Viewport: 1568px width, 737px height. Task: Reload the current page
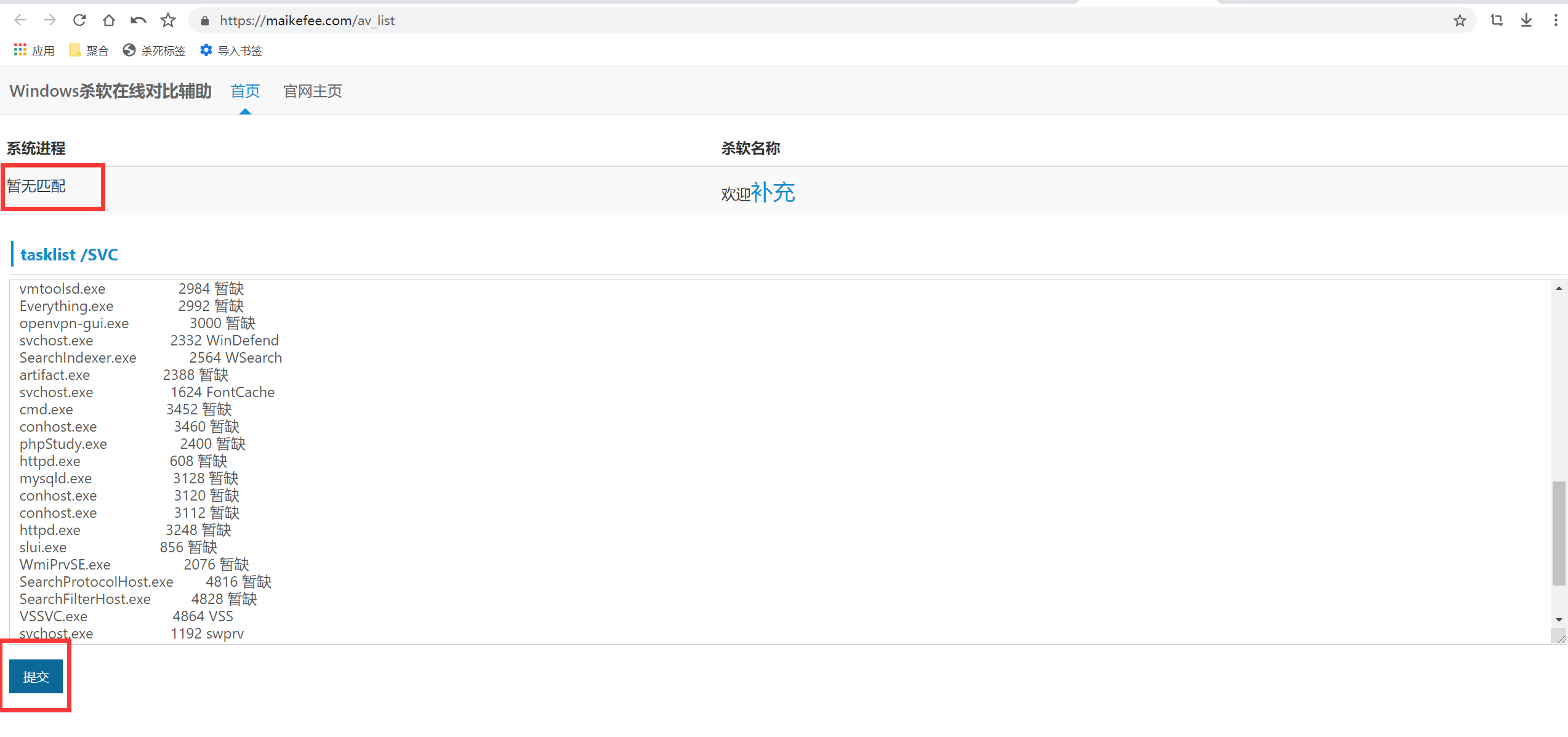[x=79, y=20]
